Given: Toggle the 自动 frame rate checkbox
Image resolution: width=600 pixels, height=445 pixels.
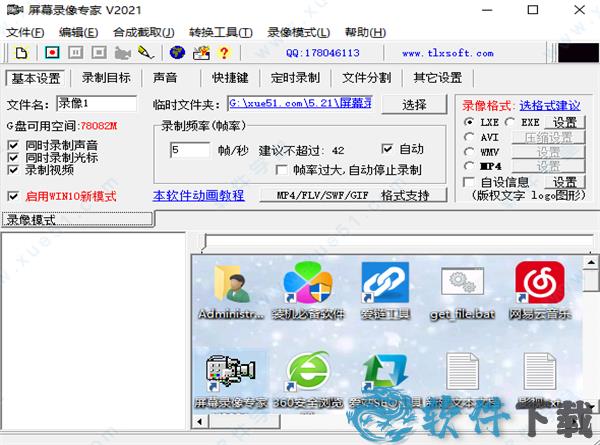Looking at the screenshot, I should click(x=387, y=148).
